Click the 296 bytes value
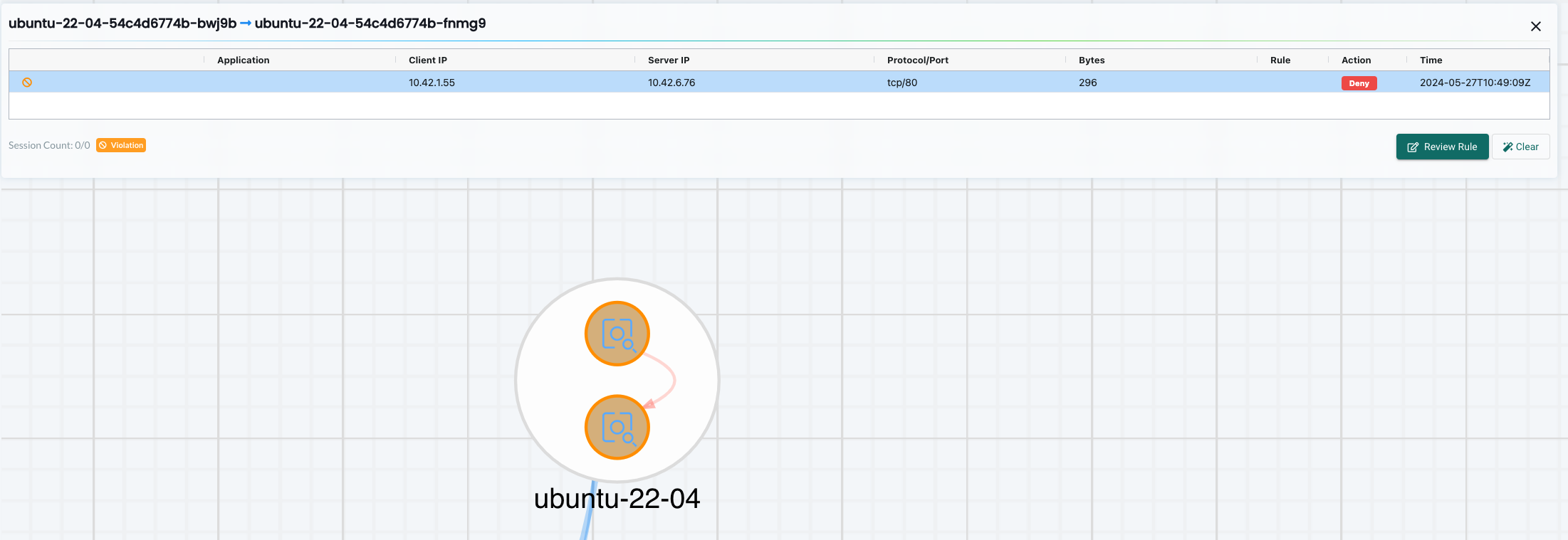This screenshot has width=1568, height=540. (1088, 83)
